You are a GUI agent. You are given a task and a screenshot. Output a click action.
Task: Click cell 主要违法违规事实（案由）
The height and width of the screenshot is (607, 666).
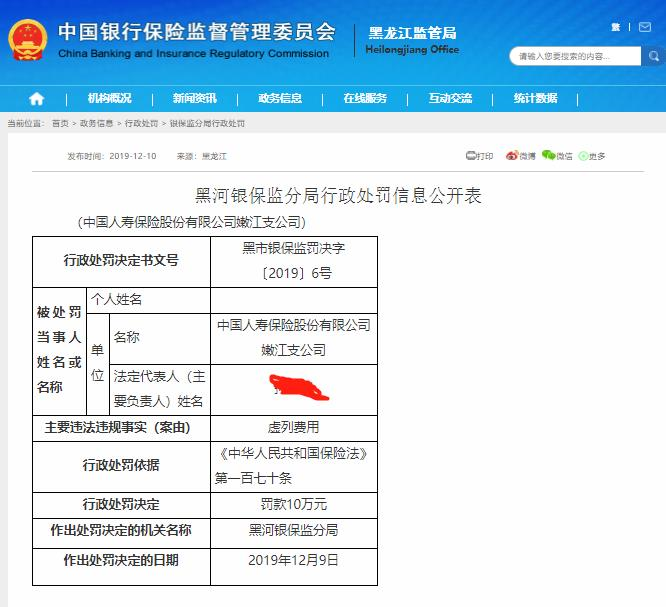[121, 428]
